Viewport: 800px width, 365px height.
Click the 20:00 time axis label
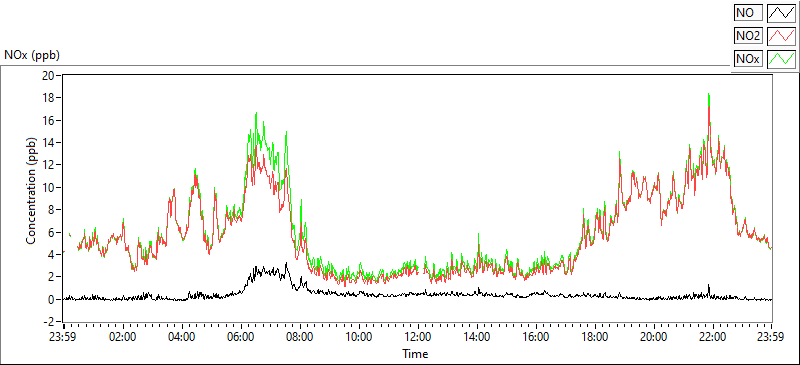pos(654,336)
